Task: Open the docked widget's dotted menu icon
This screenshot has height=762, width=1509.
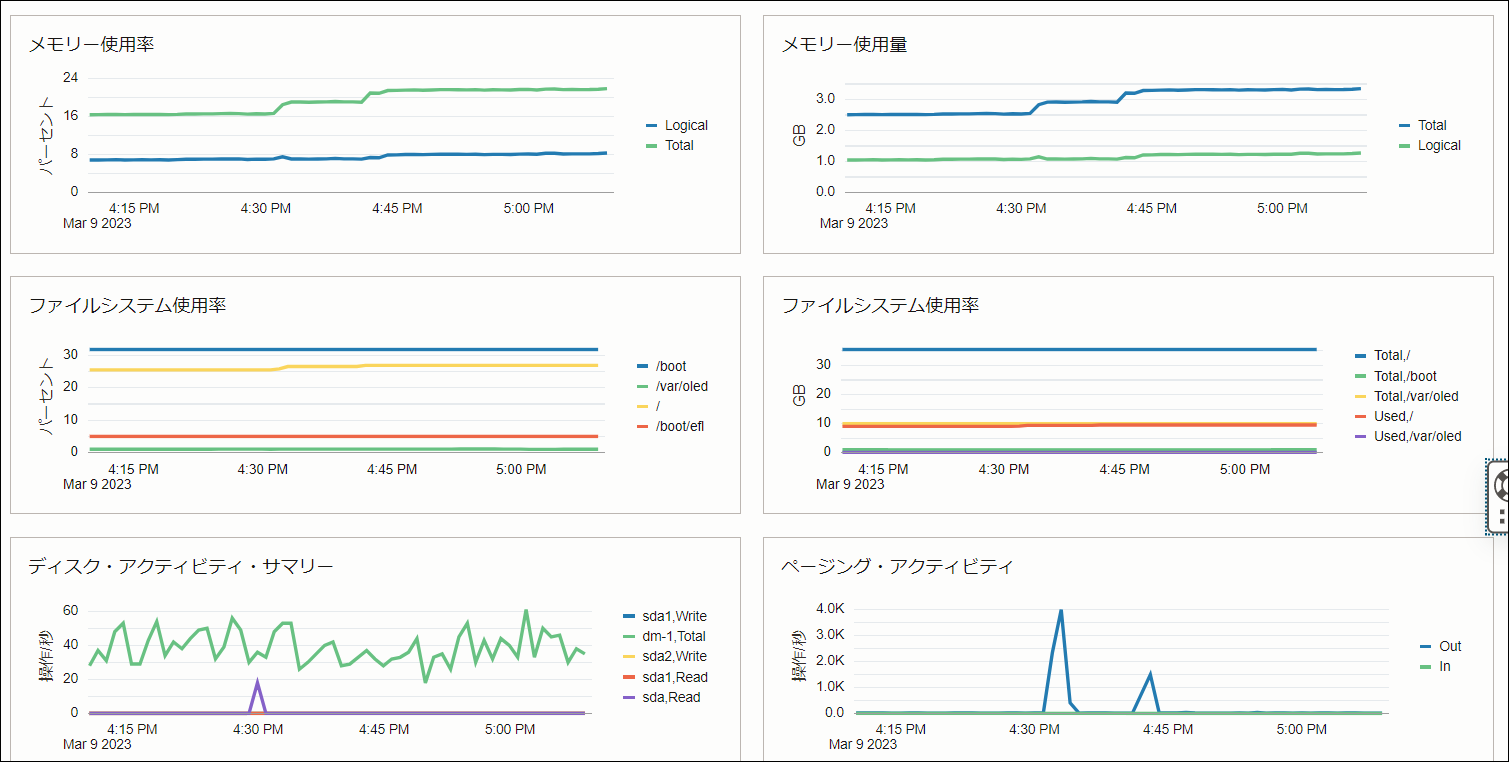Action: (x=1500, y=515)
